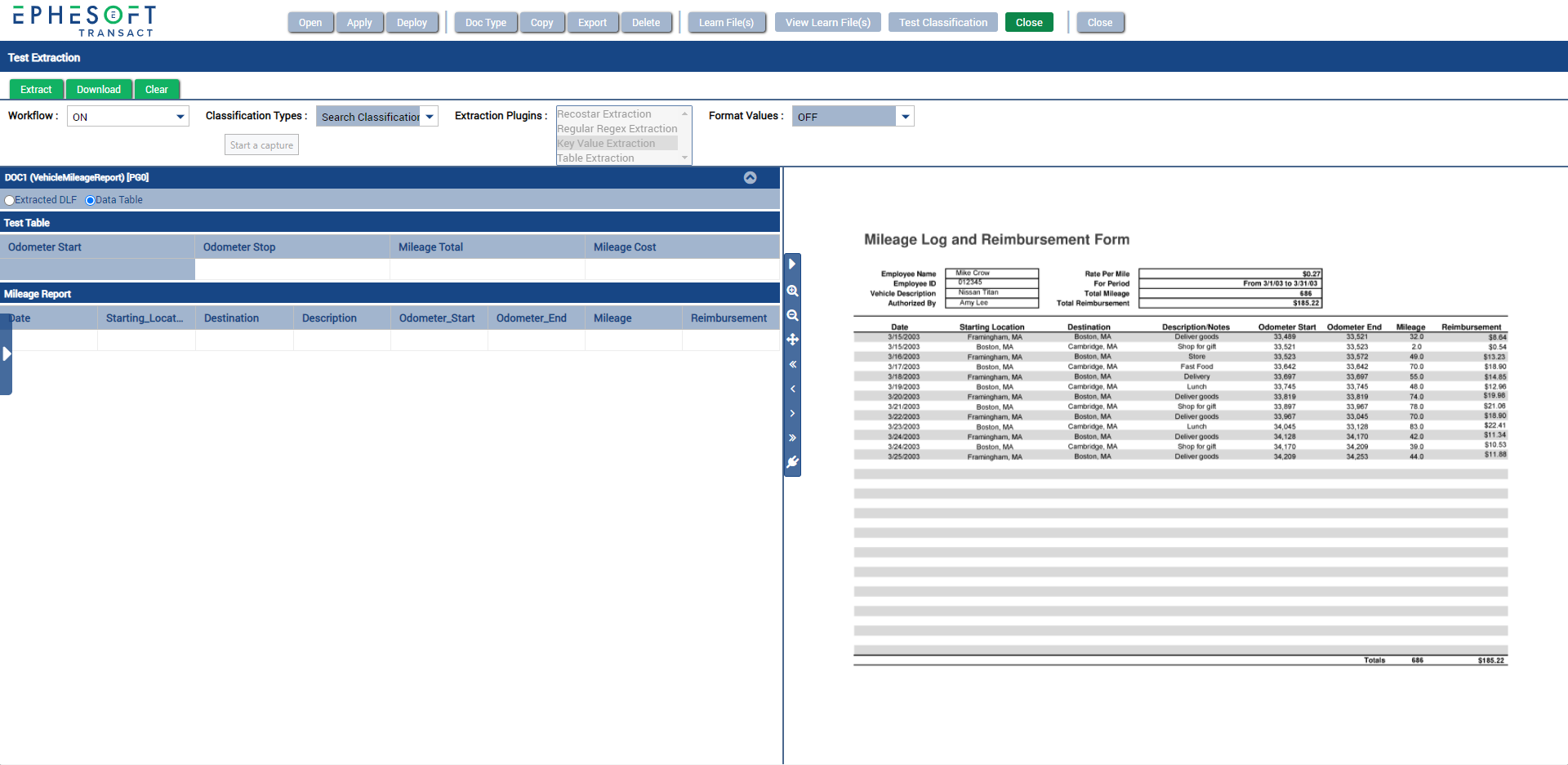
Task: Select Key Value Extraction plugin
Action: coord(617,144)
